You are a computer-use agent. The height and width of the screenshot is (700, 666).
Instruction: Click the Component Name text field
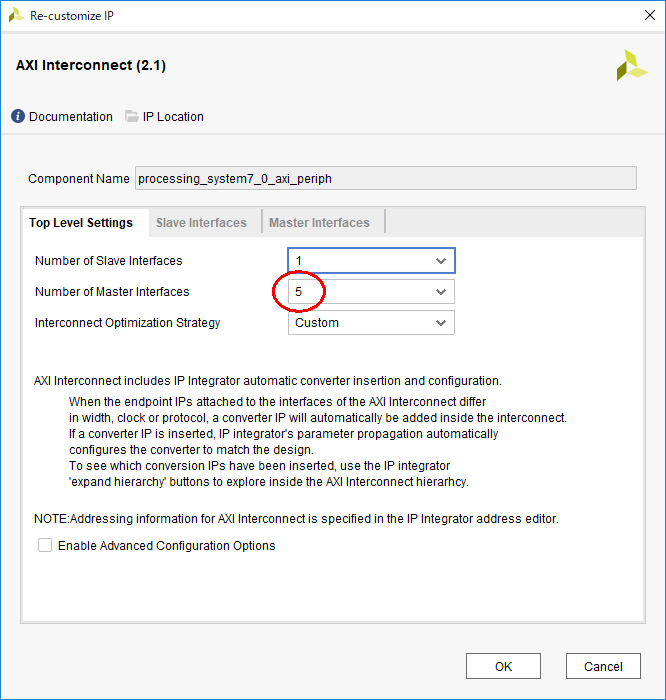pyautogui.click(x=385, y=179)
